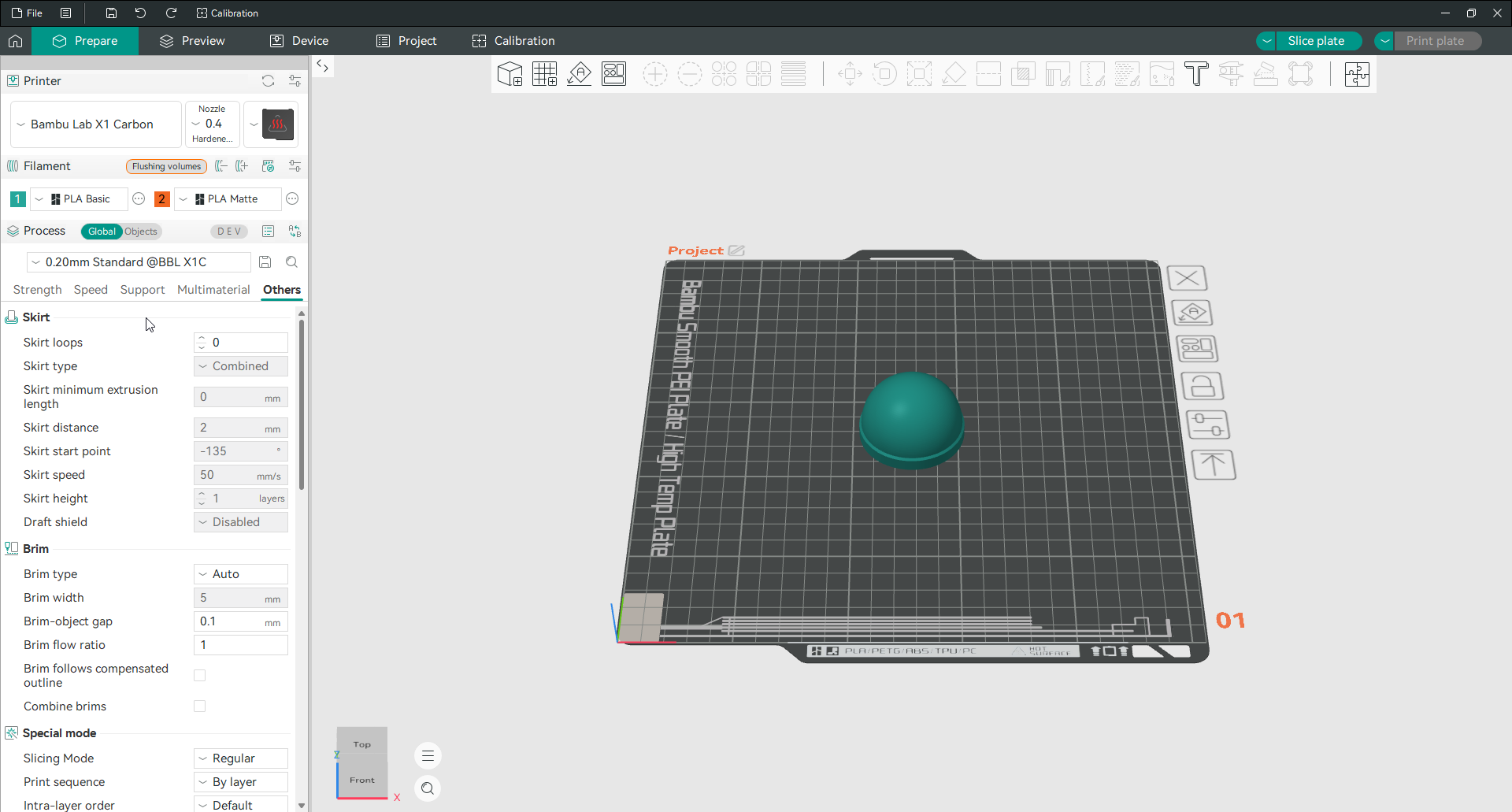Screen dimensions: 1512x812
Task: Click the plate's arrange objects icon
Action: coord(1197,348)
